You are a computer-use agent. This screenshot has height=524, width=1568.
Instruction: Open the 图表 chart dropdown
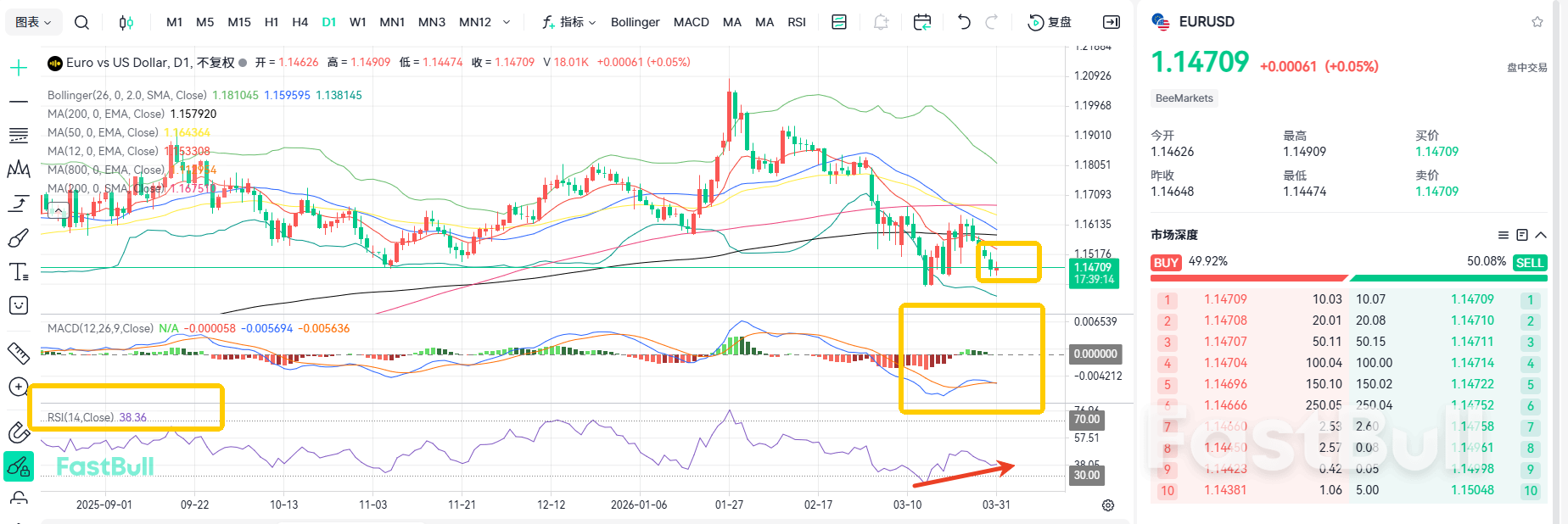point(34,22)
